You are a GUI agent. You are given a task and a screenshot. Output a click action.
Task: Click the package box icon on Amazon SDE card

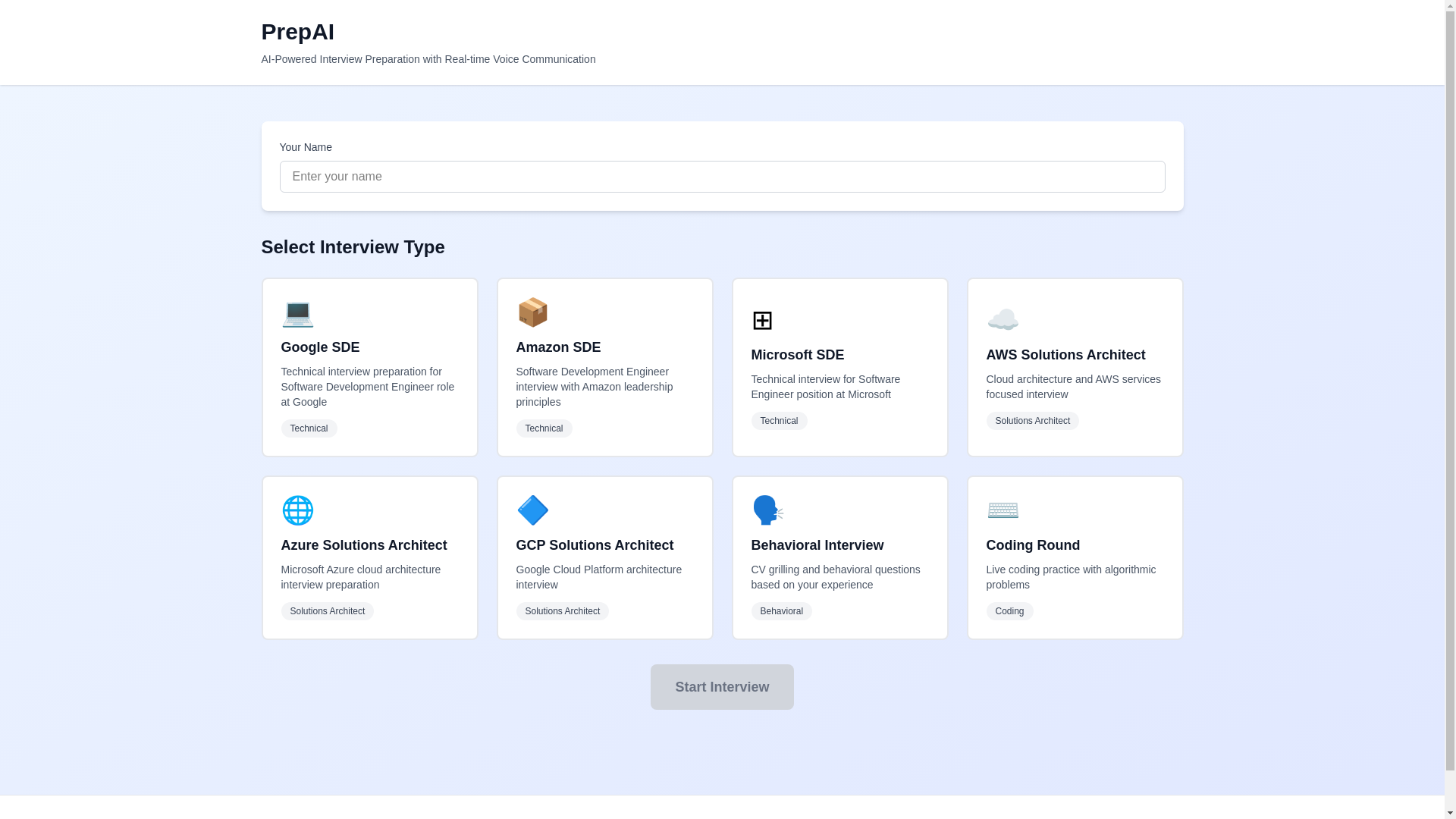(x=532, y=312)
